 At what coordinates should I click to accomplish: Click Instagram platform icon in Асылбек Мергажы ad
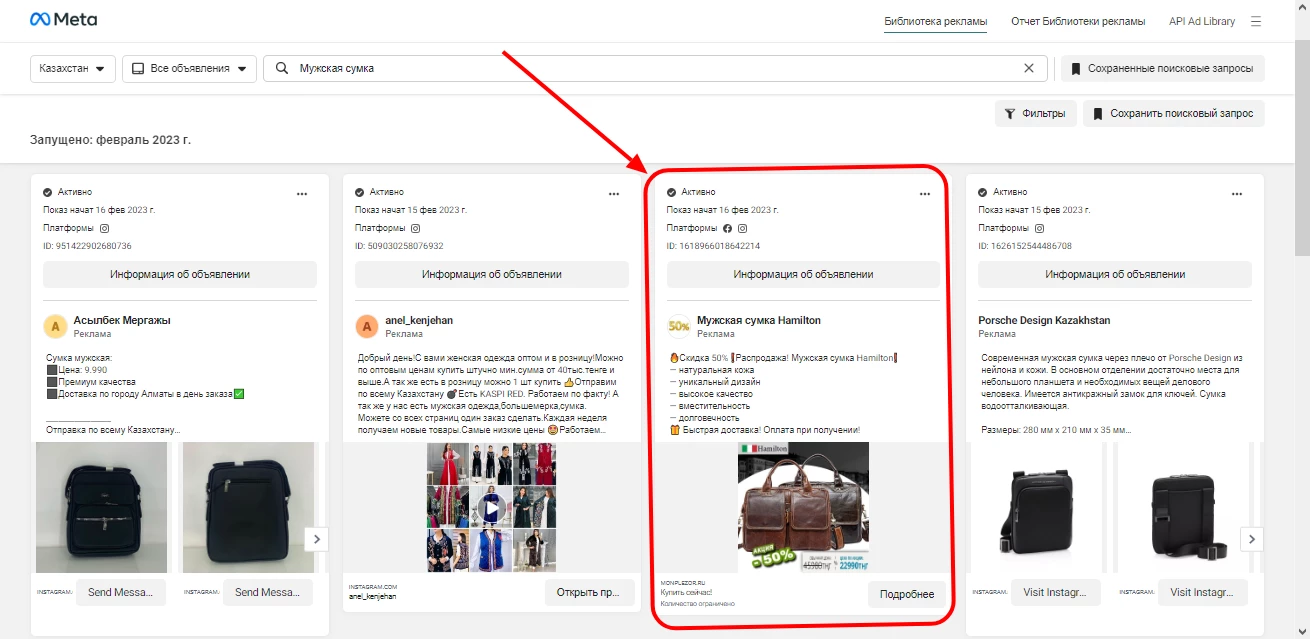coord(104,228)
